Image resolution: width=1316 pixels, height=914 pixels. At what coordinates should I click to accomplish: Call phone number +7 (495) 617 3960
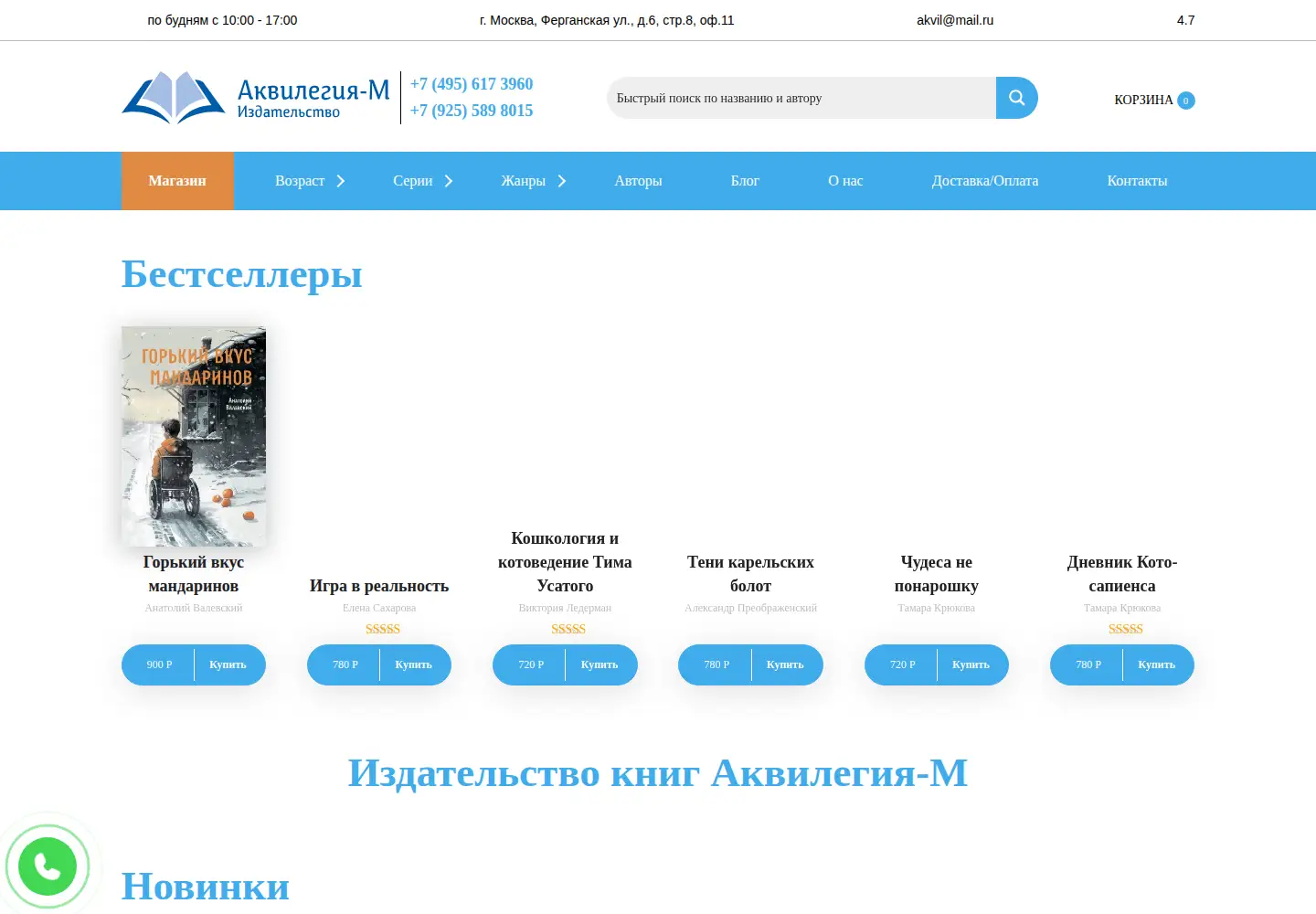pos(472,84)
